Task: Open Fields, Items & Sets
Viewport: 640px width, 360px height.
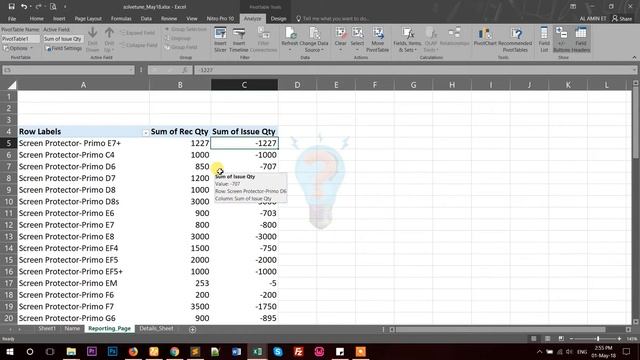Action: (407, 40)
